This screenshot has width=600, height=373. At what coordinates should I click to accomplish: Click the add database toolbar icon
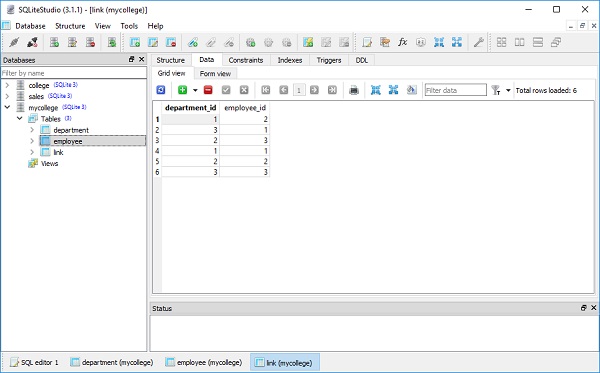[x=54, y=42]
